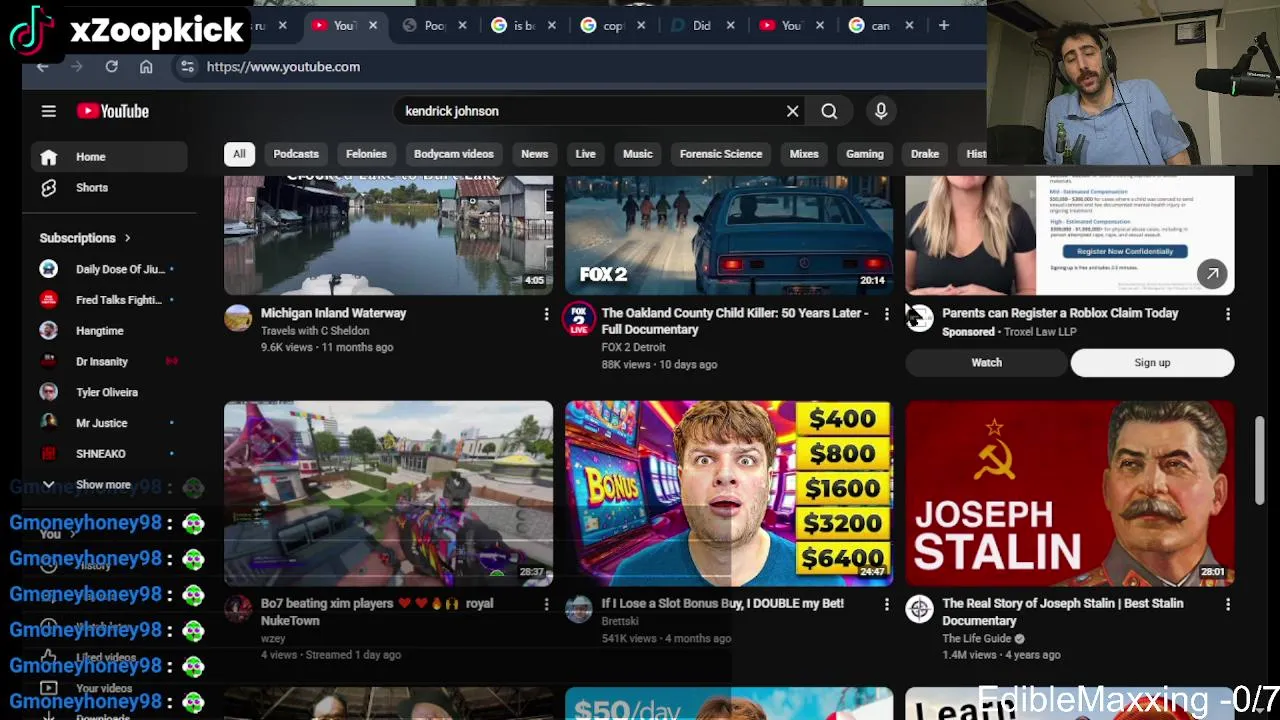Open the YouTube hamburger guide menu
This screenshot has width=1280, height=720.
(x=48, y=111)
